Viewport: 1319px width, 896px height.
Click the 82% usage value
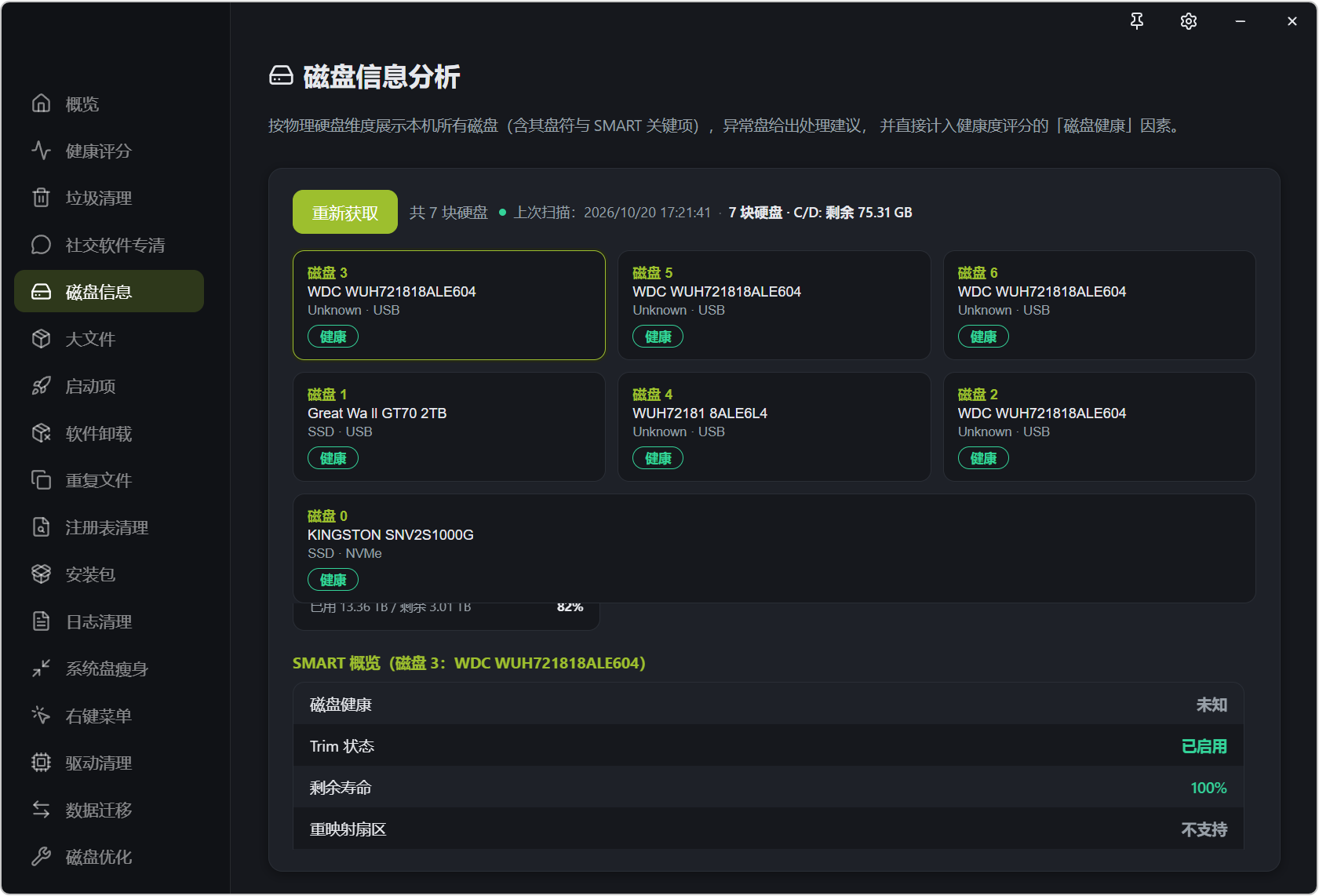pos(570,607)
